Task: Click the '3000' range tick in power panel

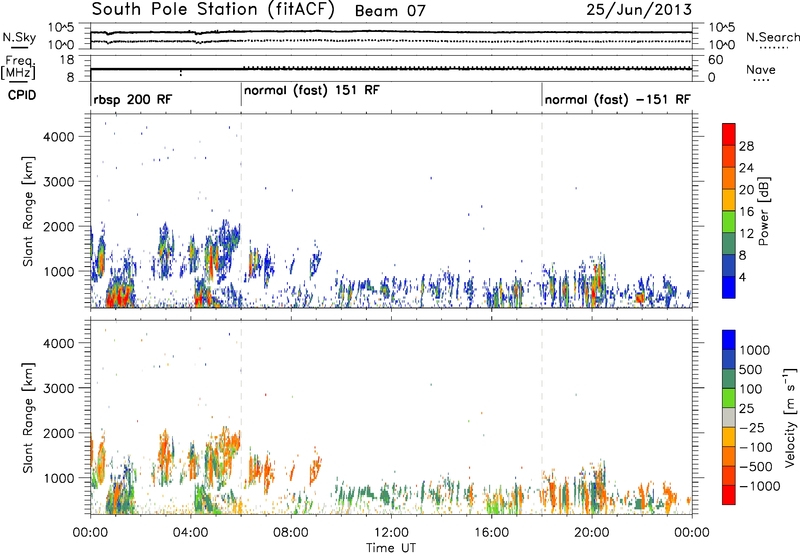Action: click(x=59, y=182)
